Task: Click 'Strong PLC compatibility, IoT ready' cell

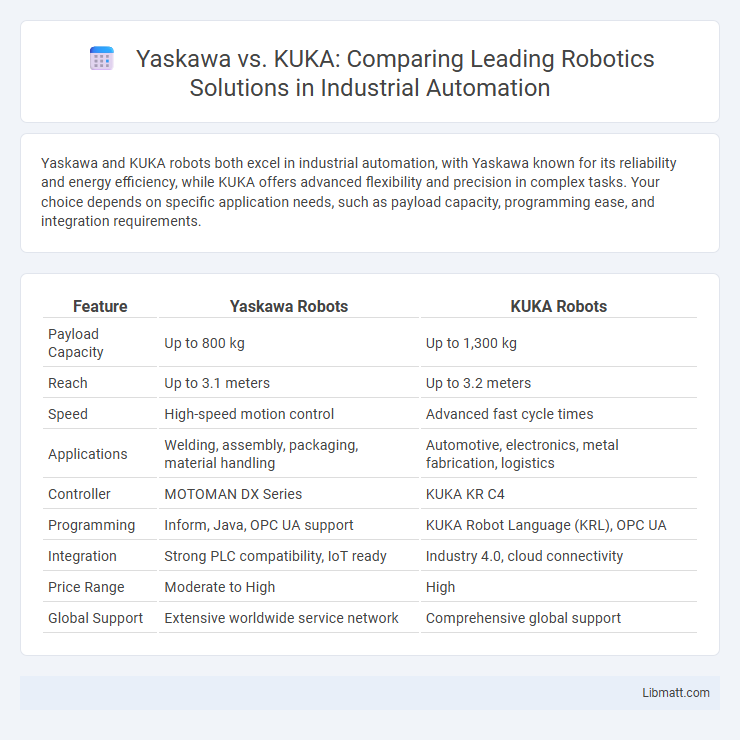Action: (x=289, y=556)
